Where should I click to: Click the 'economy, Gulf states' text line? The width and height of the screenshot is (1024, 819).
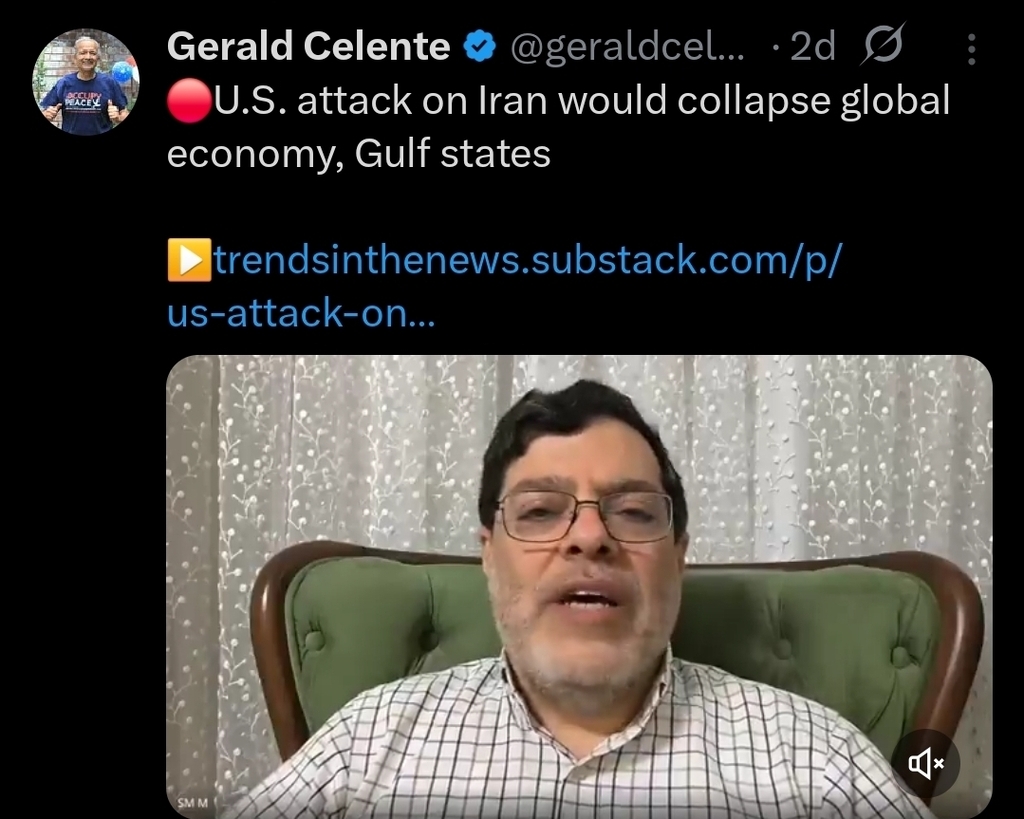(x=359, y=154)
